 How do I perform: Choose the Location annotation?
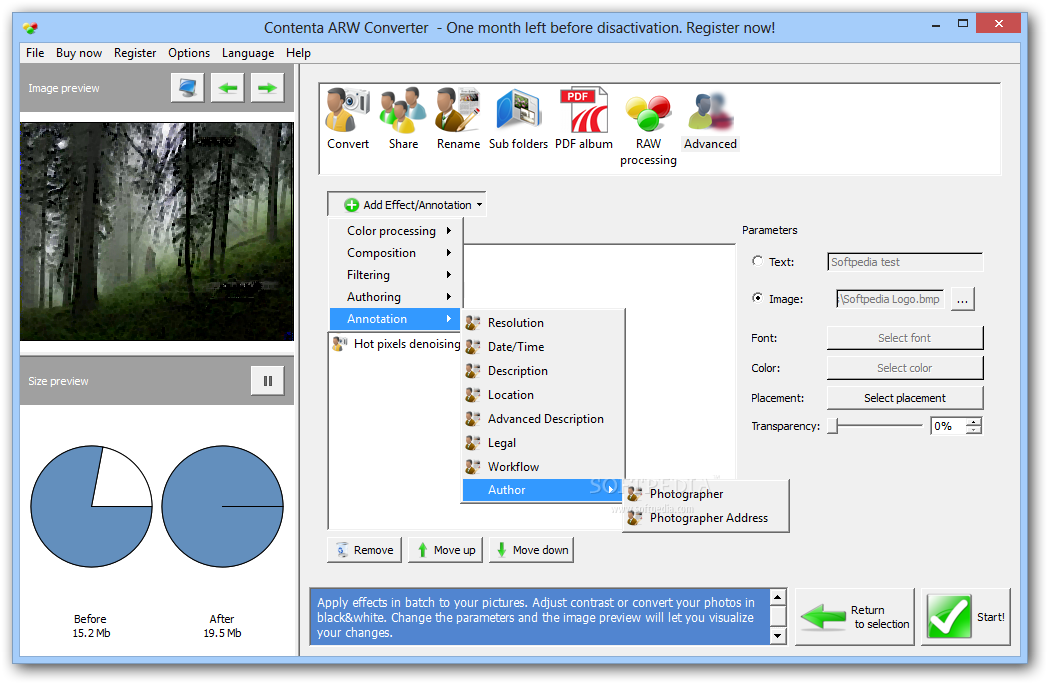tap(543, 395)
